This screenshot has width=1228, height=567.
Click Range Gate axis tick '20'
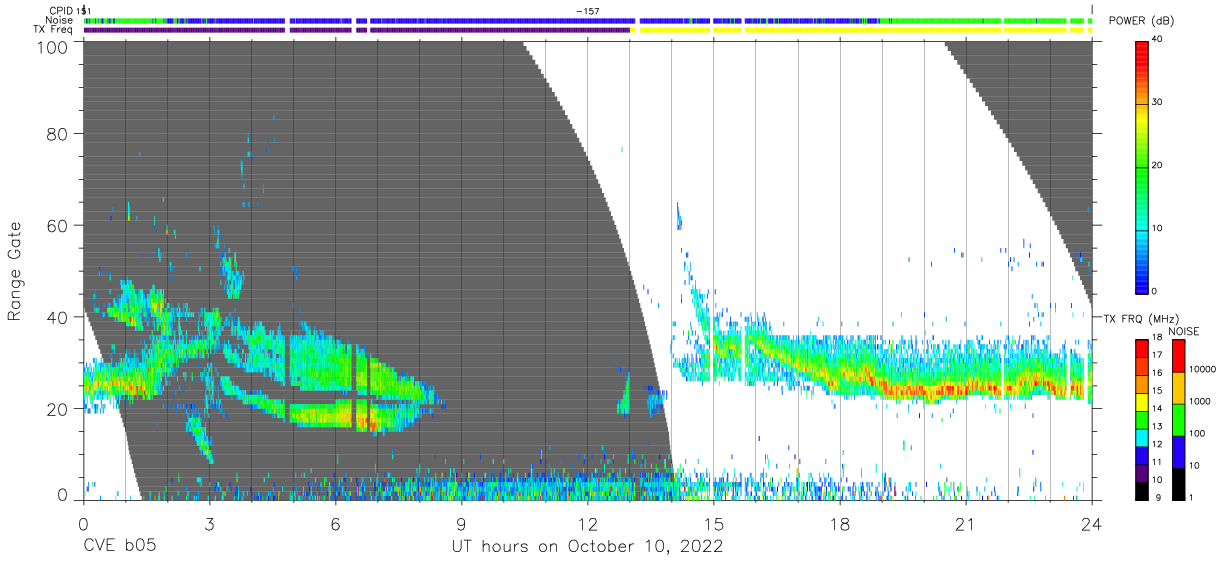tap(59, 409)
